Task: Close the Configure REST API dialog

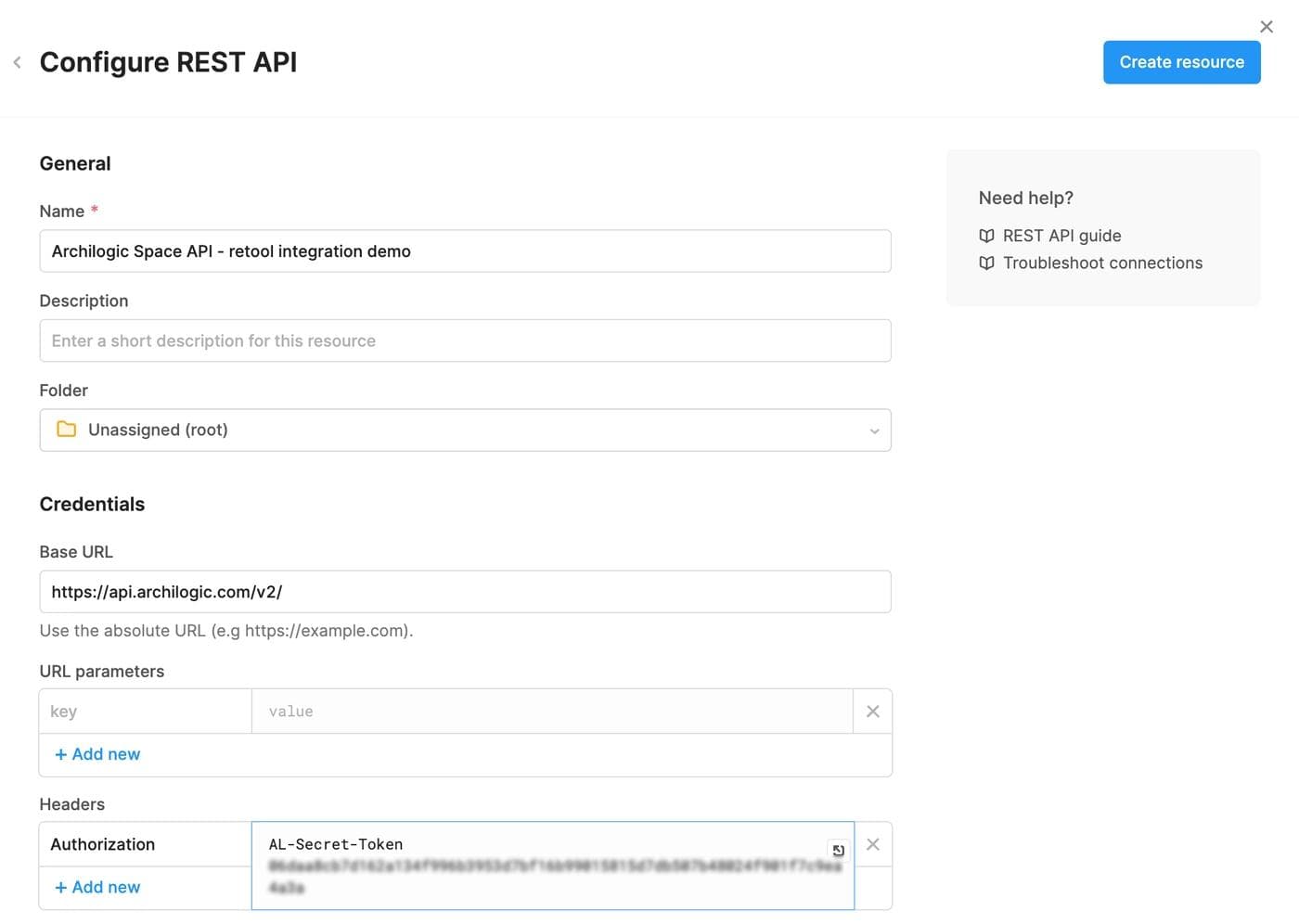Action: (1266, 27)
